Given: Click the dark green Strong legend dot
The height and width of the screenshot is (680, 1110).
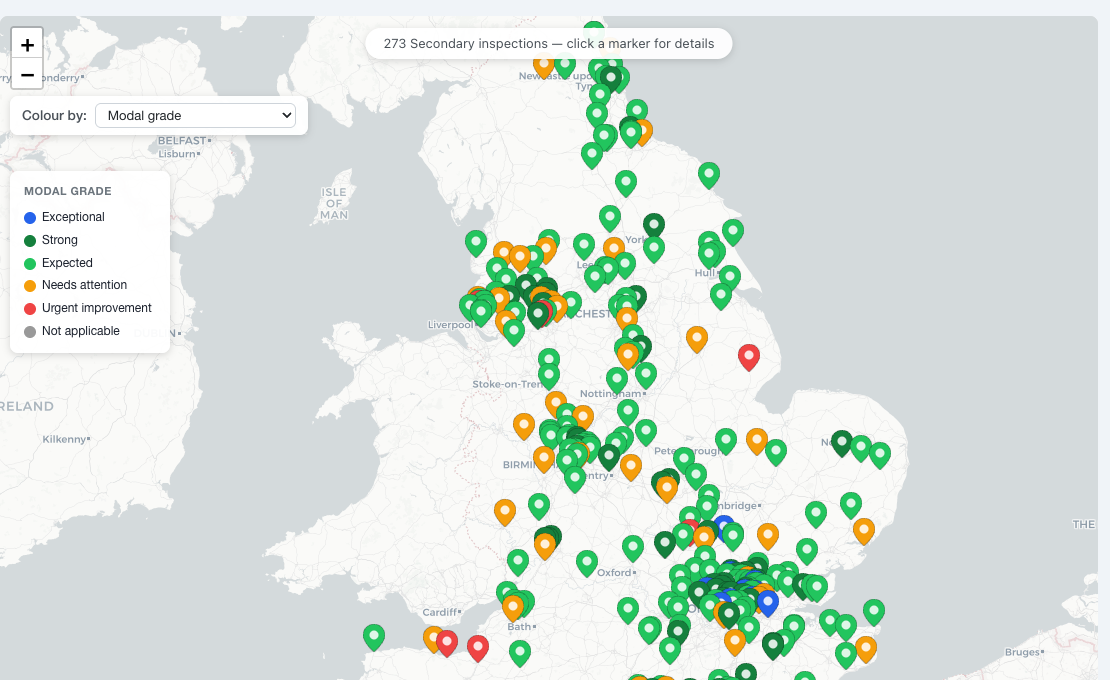Looking at the screenshot, I should click(30, 241).
